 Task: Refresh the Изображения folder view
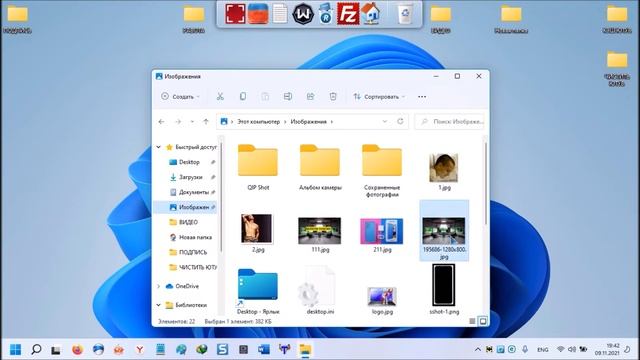[x=400, y=121]
